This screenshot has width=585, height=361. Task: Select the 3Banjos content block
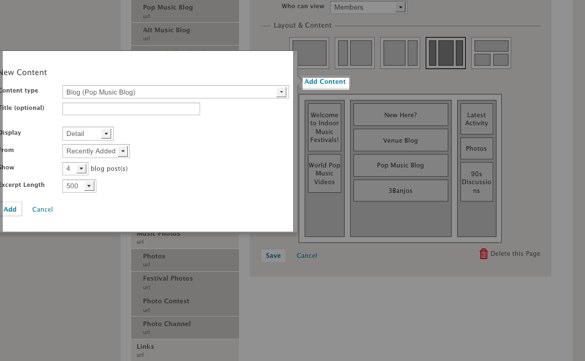[401, 191]
